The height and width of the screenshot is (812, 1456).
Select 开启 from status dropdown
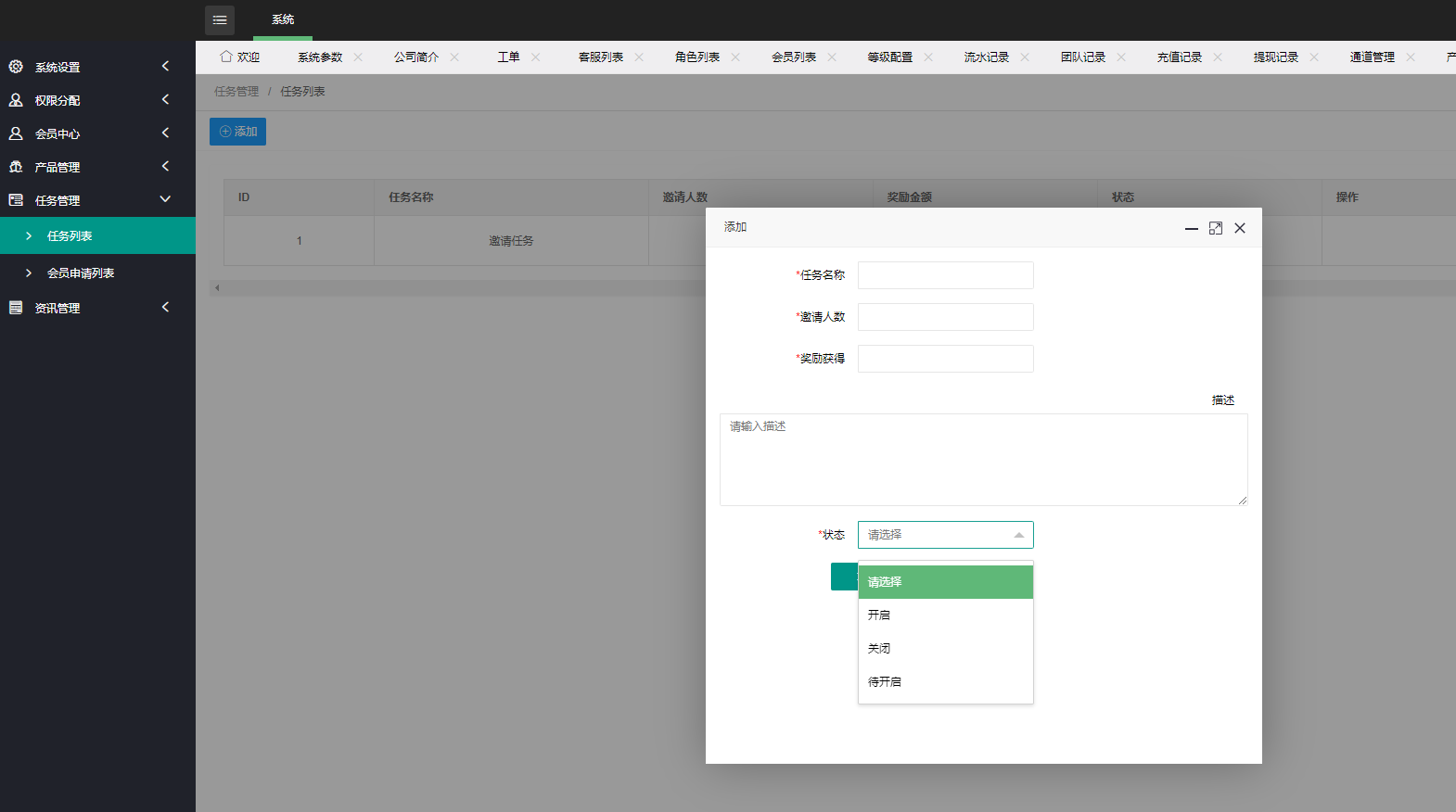(x=945, y=615)
